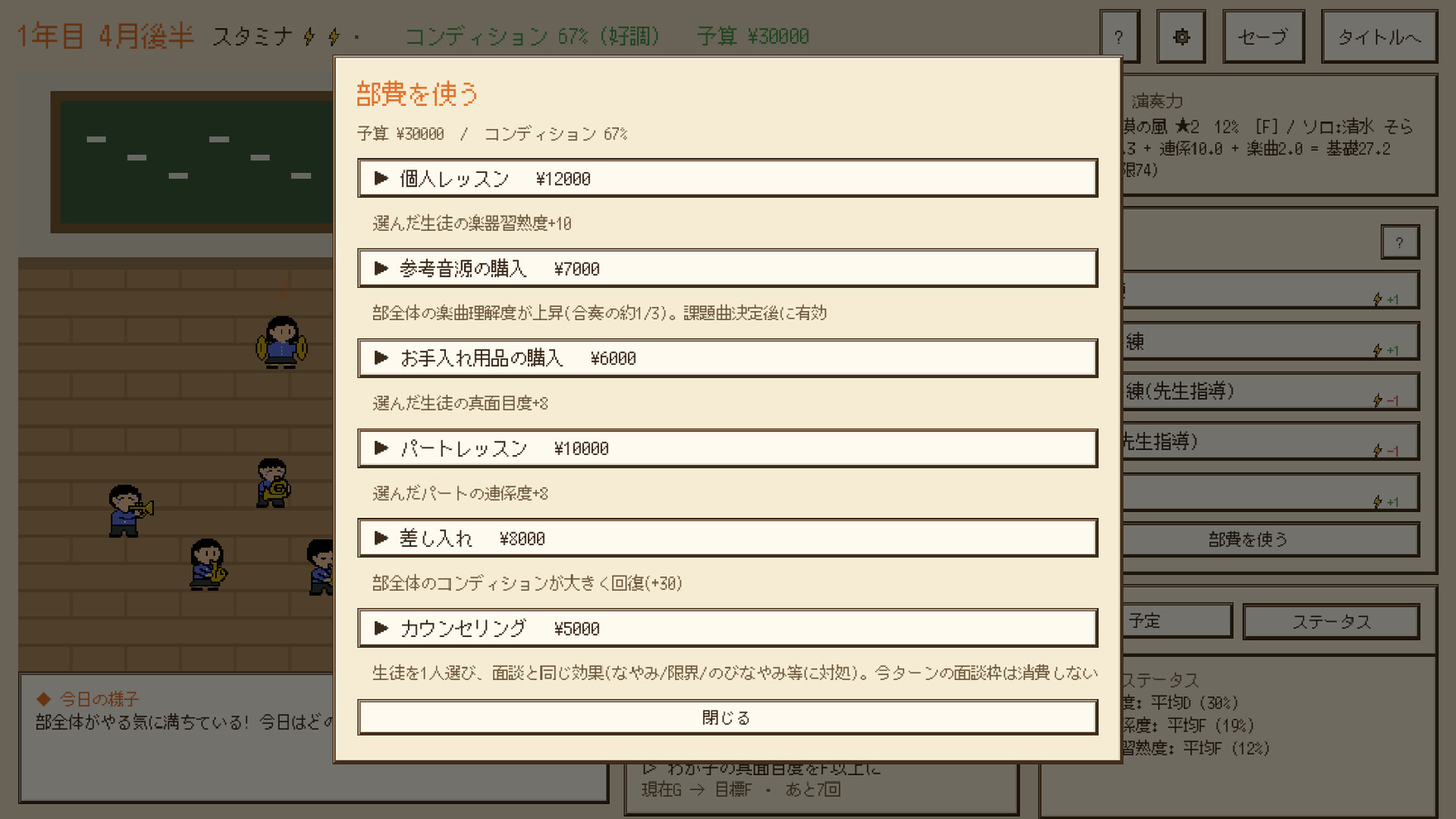Click the French horn student sprite
Screen dimensions: 1456x819
[273, 483]
